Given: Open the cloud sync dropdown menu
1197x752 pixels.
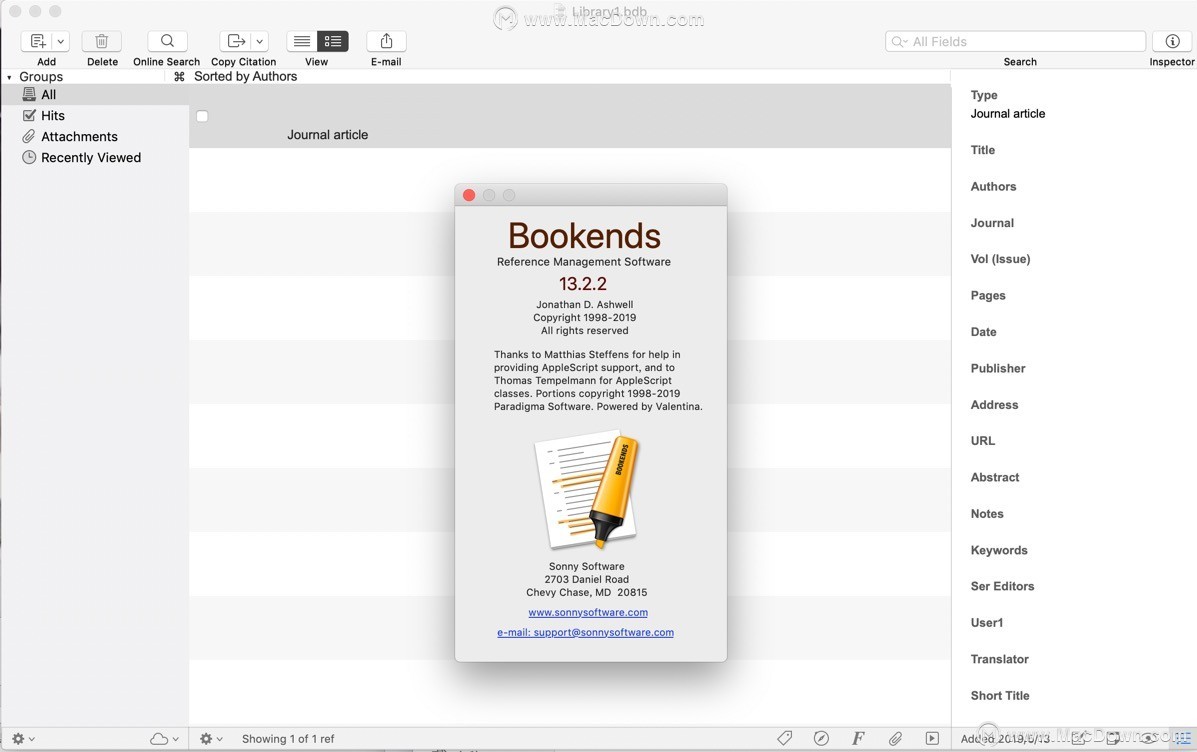Looking at the screenshot, I should click(x=164, y=738).
